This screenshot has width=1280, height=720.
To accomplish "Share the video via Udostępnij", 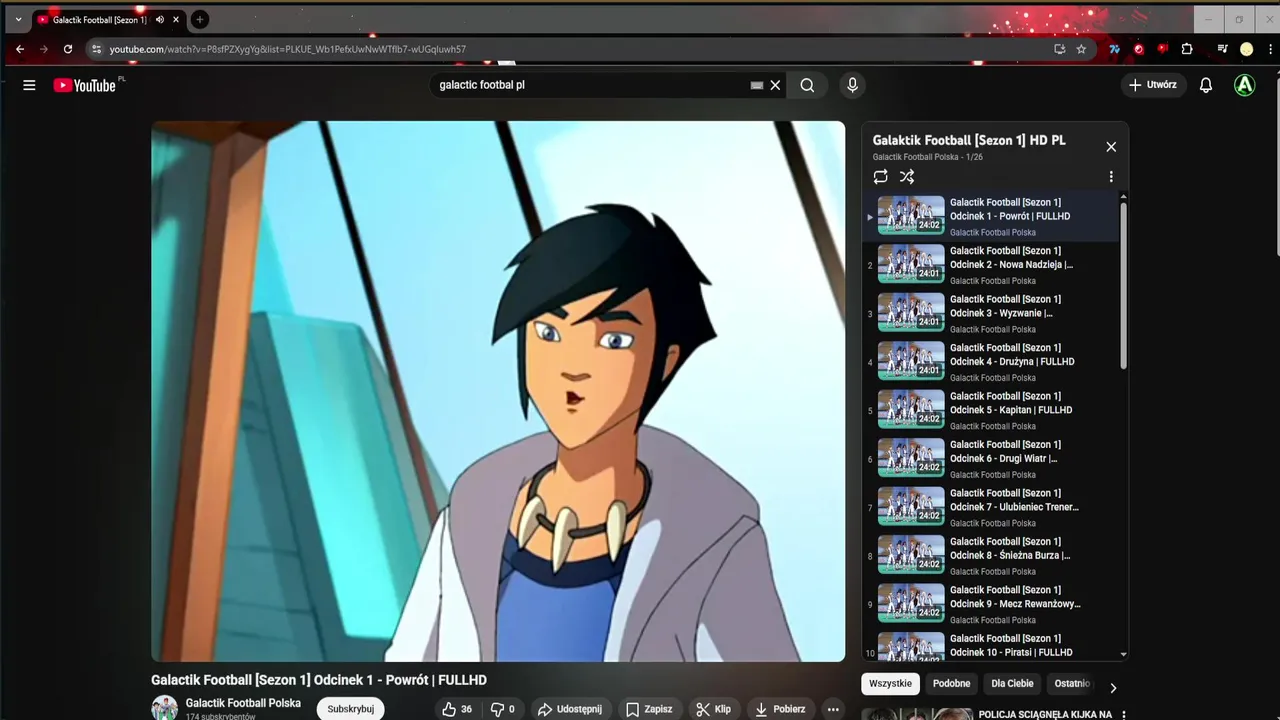I will (570, 709).
